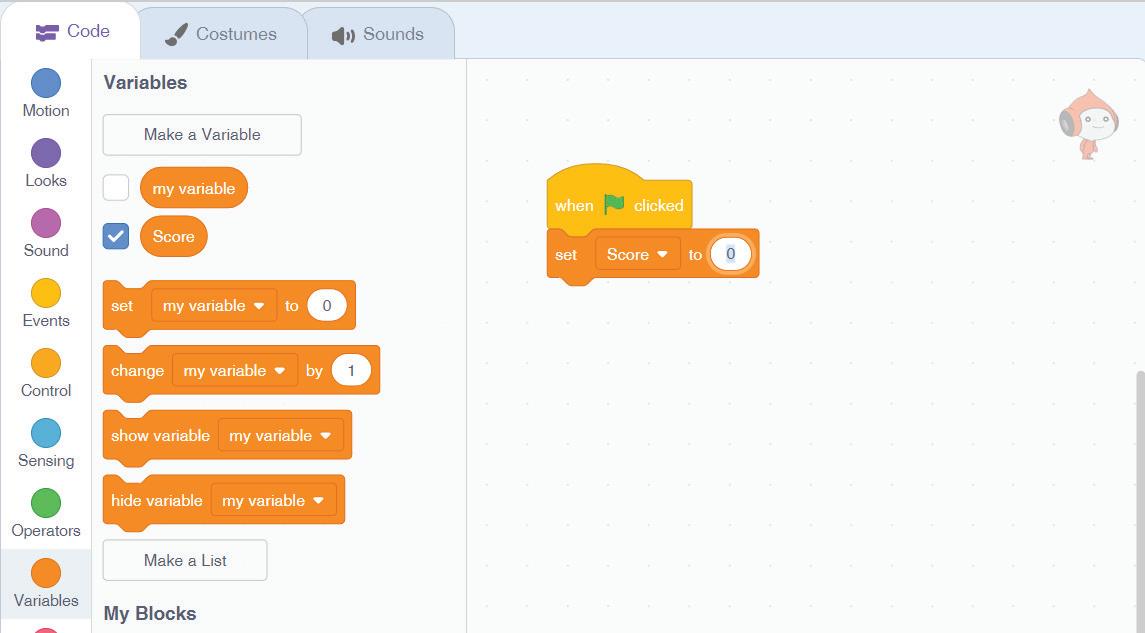
Task: Uncheck the Score variable checkbox
Action: (116, 237)
